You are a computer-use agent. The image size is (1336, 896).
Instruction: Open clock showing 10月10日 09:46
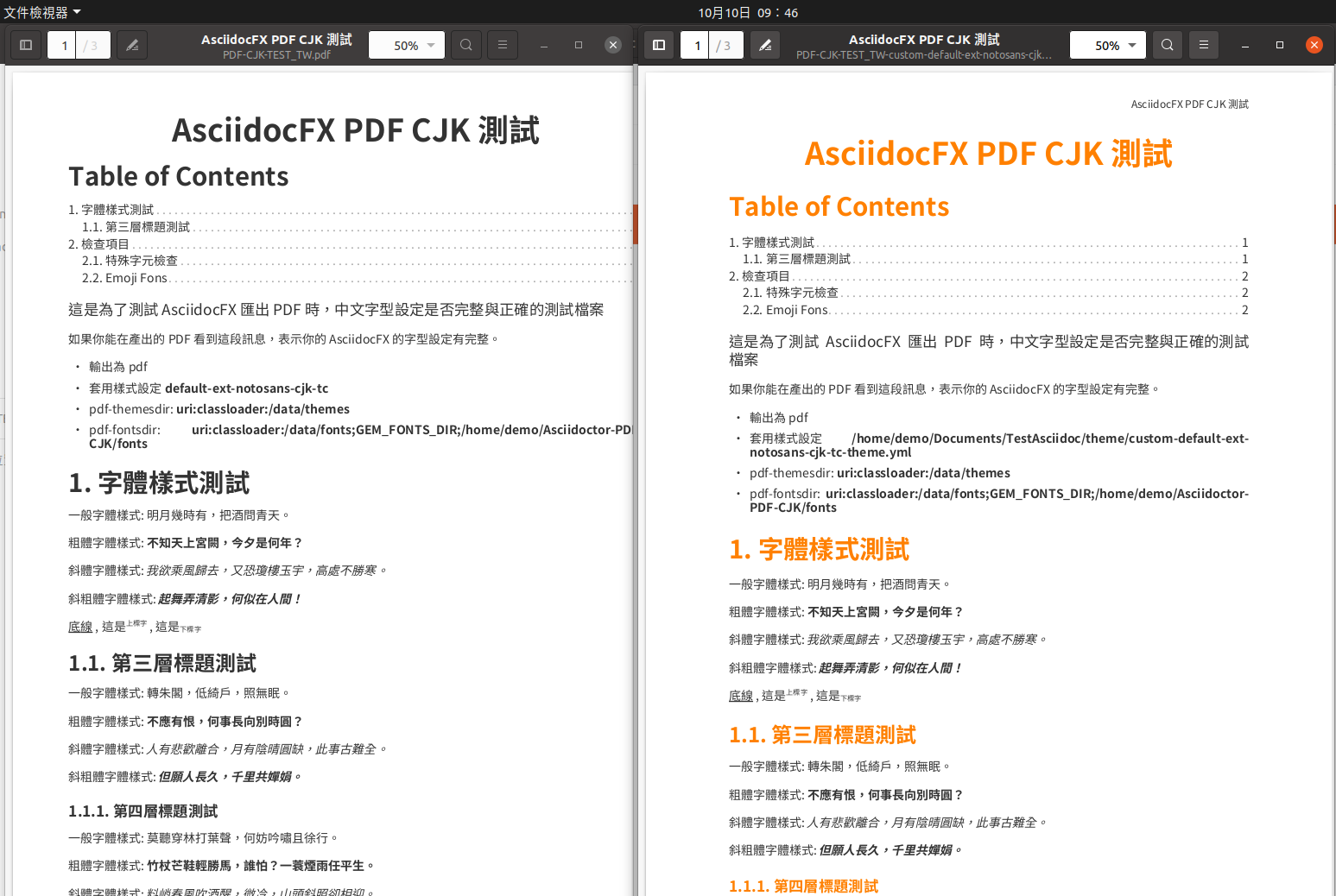(x=748, y=12)
